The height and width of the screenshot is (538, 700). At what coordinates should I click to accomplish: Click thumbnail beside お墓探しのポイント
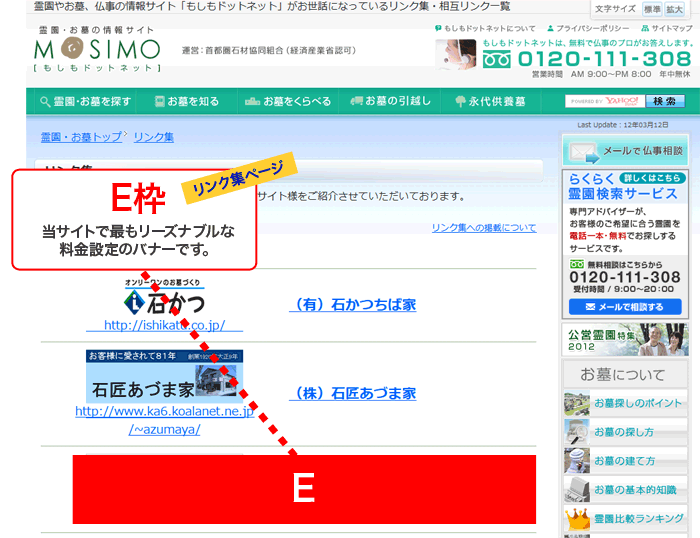(x=577, y=404)
